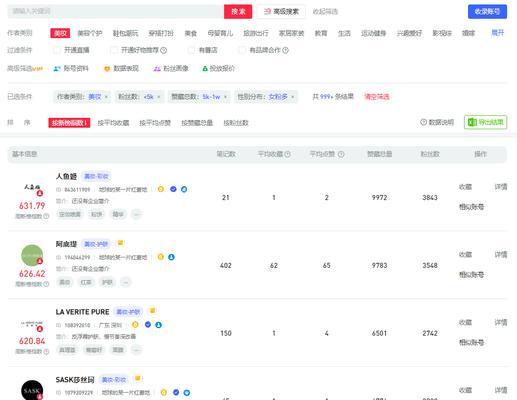
Task: Click the 9972 赞藏总量 value
Action: 379,198
